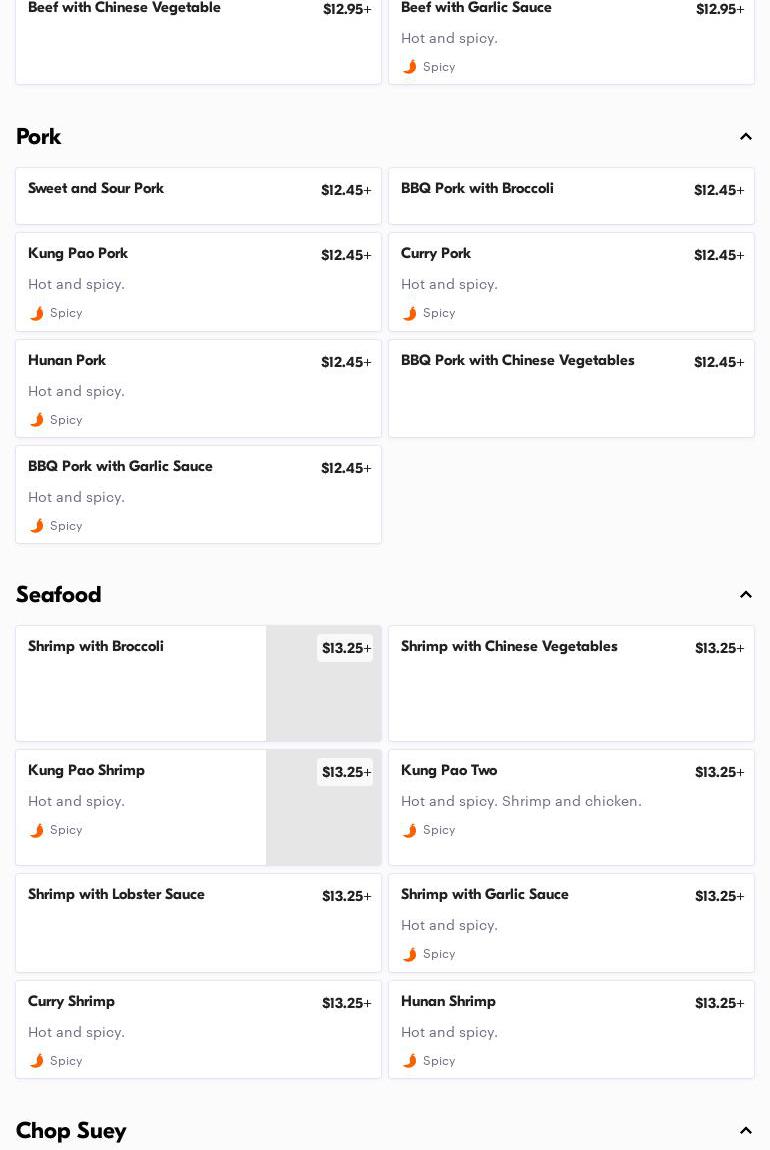Click the $13.25+ price on Curry Shrimp
770x1150 pixels.
tap(346, 1003)
